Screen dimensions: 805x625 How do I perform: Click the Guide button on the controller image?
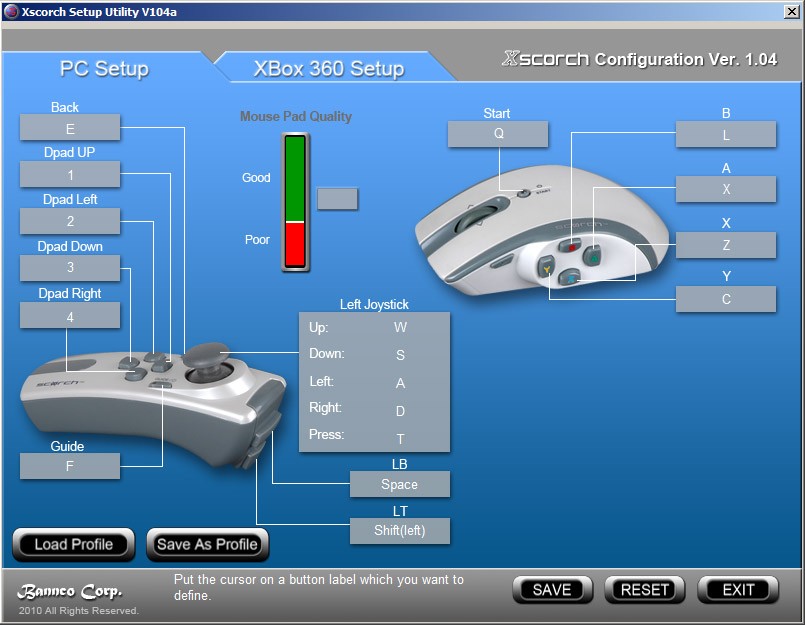pyautogui.click(x=161, y=384)
